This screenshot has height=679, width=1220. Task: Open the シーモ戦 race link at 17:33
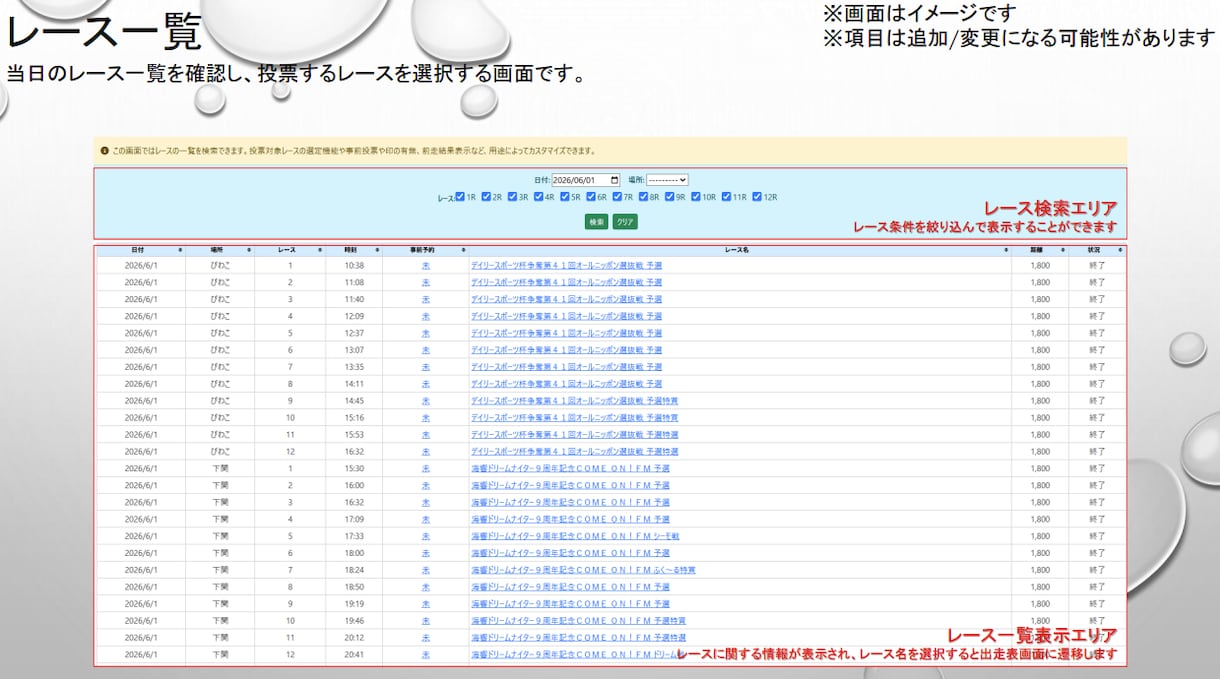[x=575, y=536]
